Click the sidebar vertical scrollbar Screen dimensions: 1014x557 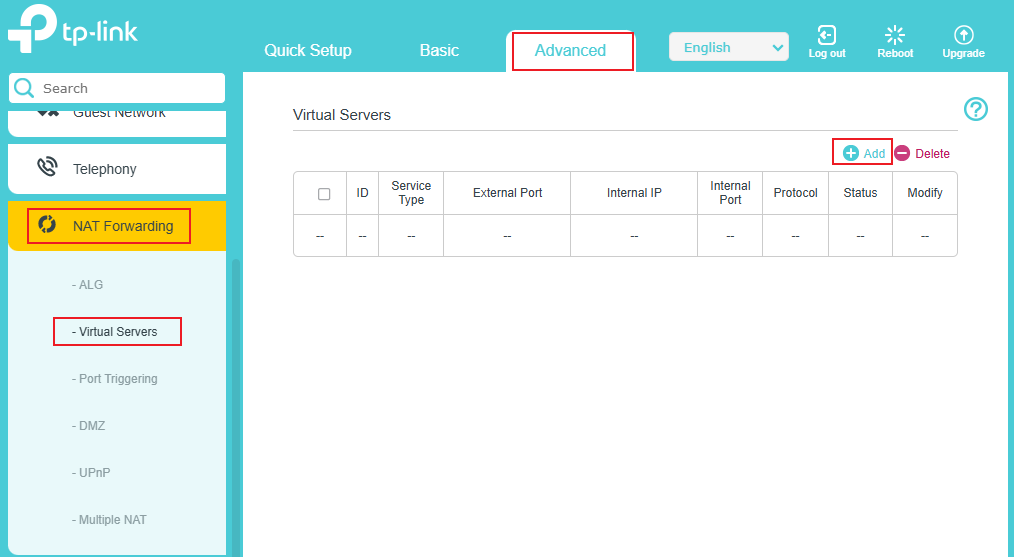coord(236,408)
